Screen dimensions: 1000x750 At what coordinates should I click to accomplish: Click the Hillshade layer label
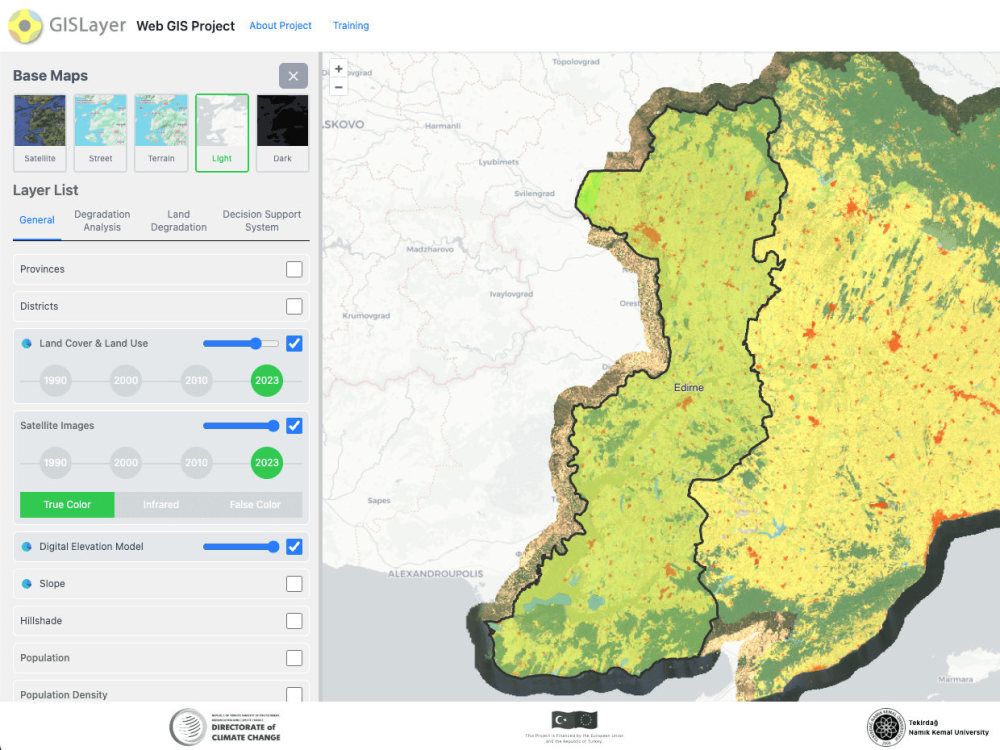coord(41,621)
